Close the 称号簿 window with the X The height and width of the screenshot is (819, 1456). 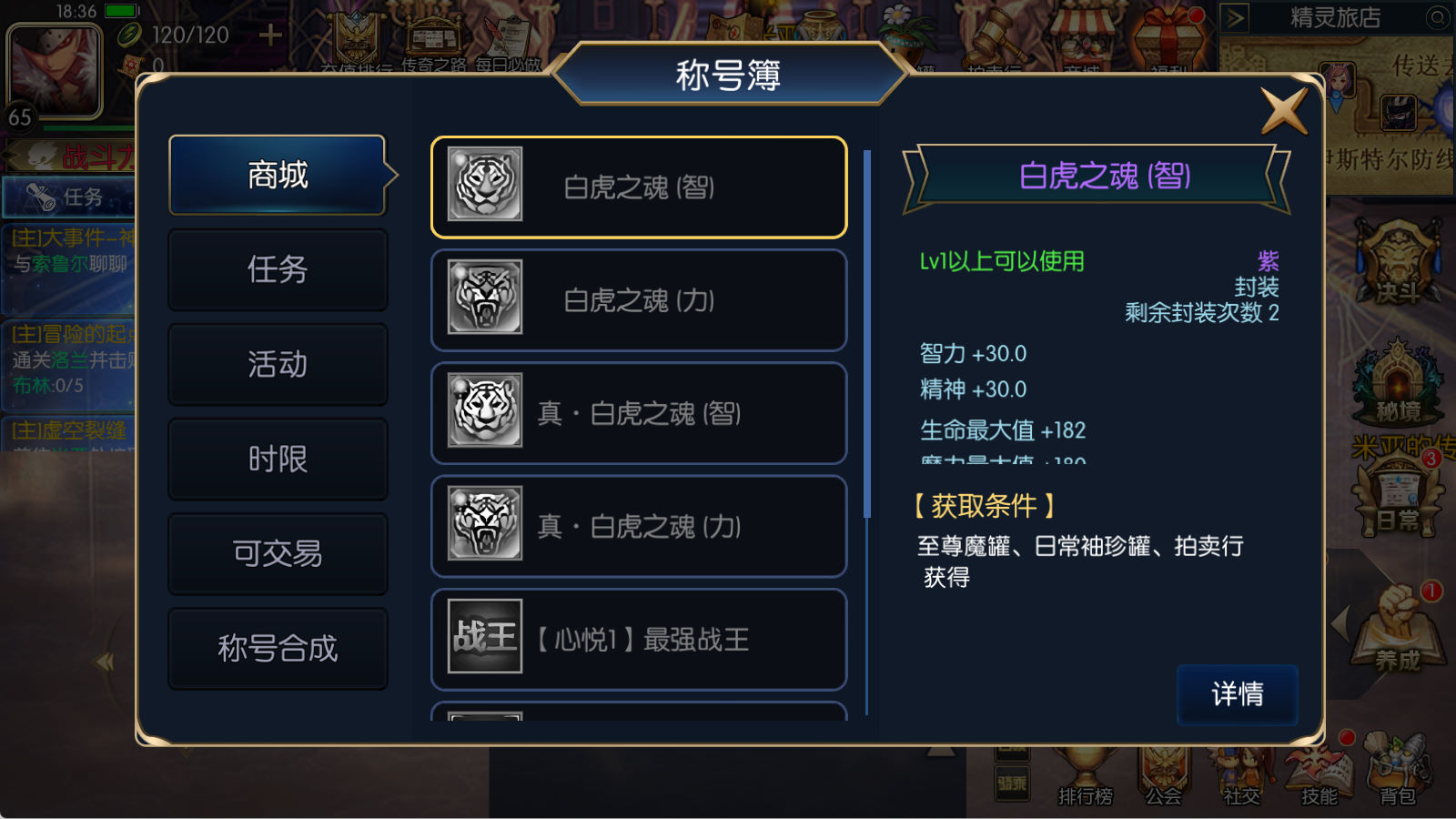click(1284, 111)
